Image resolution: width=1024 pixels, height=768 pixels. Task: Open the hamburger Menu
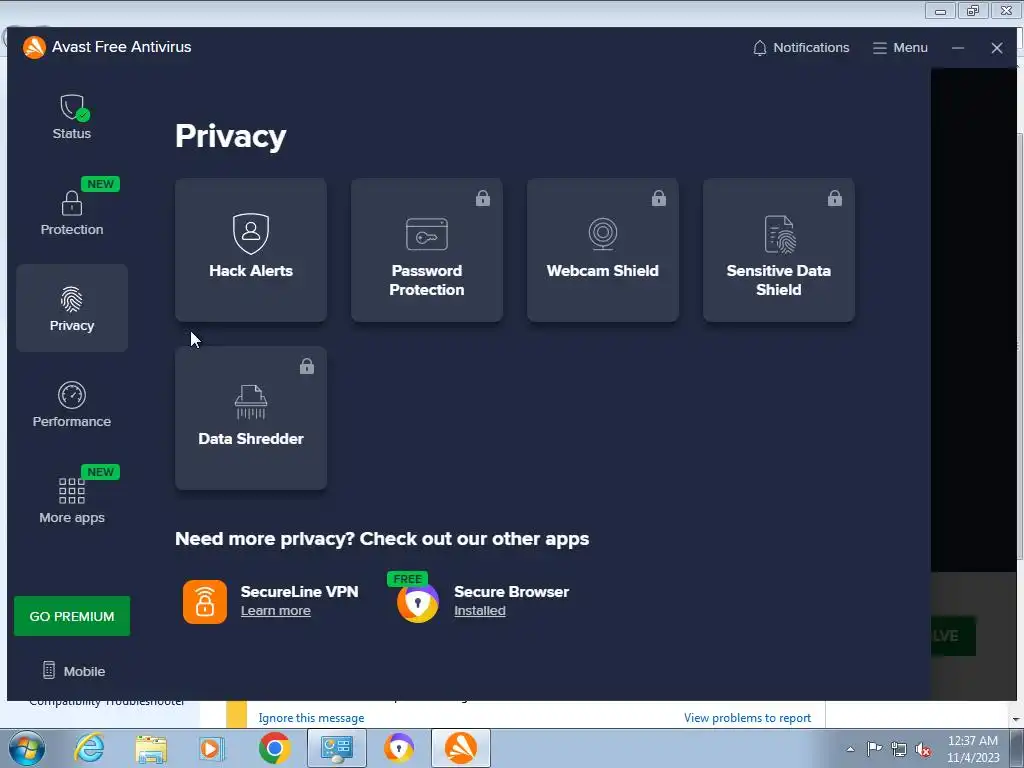click(901, 48)
